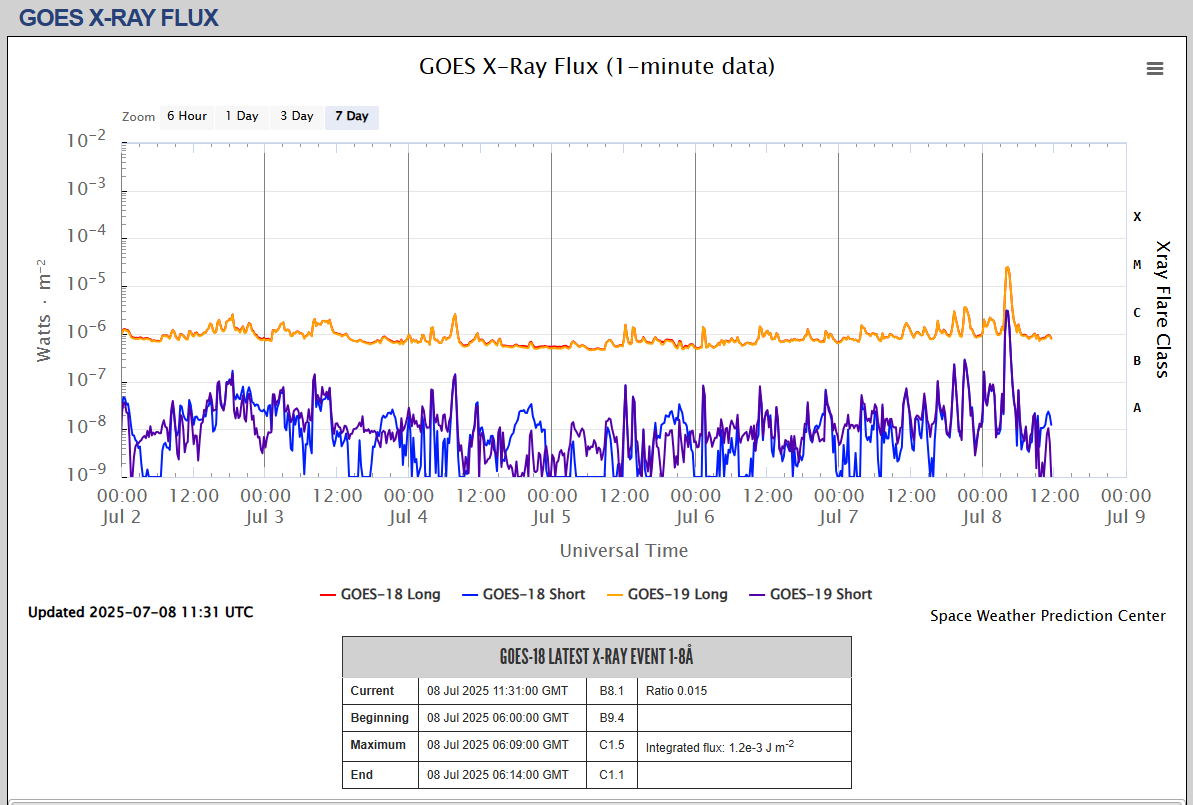1193x805 pixels.
Task: Click the Jul 5 date label on axis
Action: tap(552, 517)
